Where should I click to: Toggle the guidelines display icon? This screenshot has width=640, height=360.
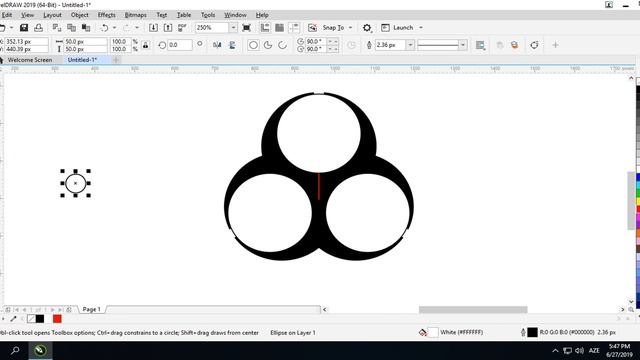(294, 28)
